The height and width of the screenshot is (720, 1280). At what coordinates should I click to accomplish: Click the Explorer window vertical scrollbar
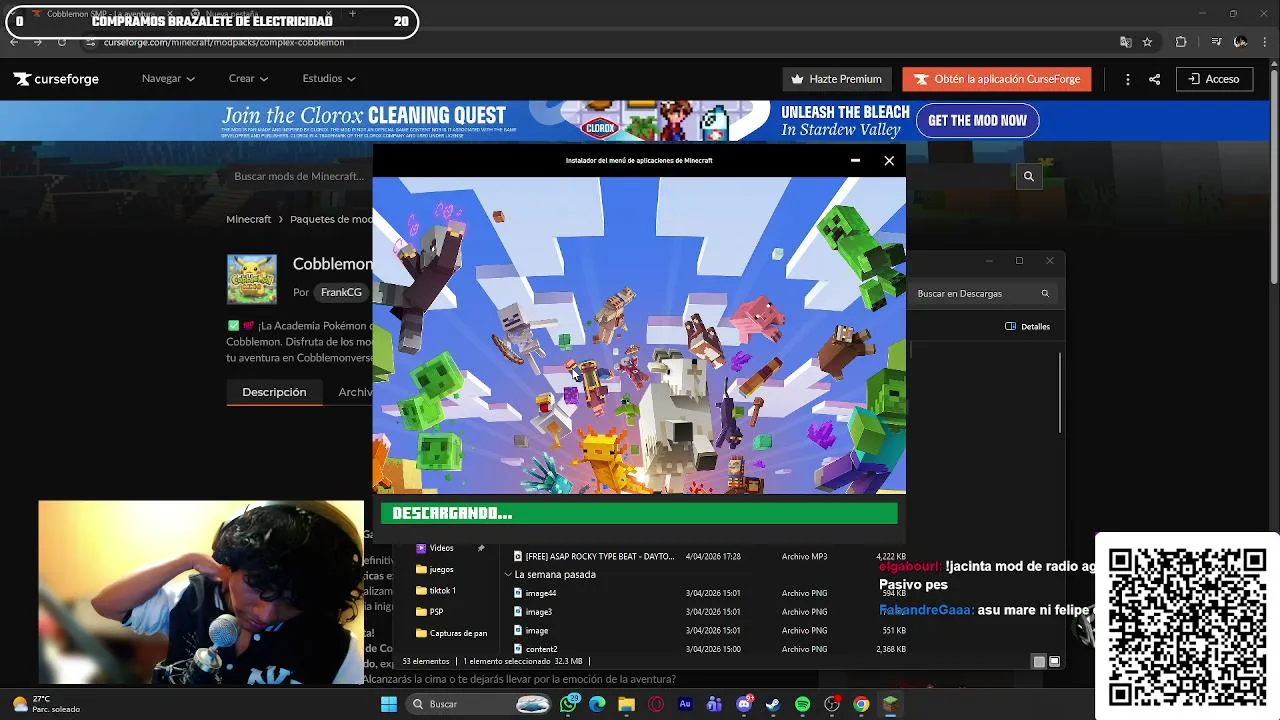1060,392
